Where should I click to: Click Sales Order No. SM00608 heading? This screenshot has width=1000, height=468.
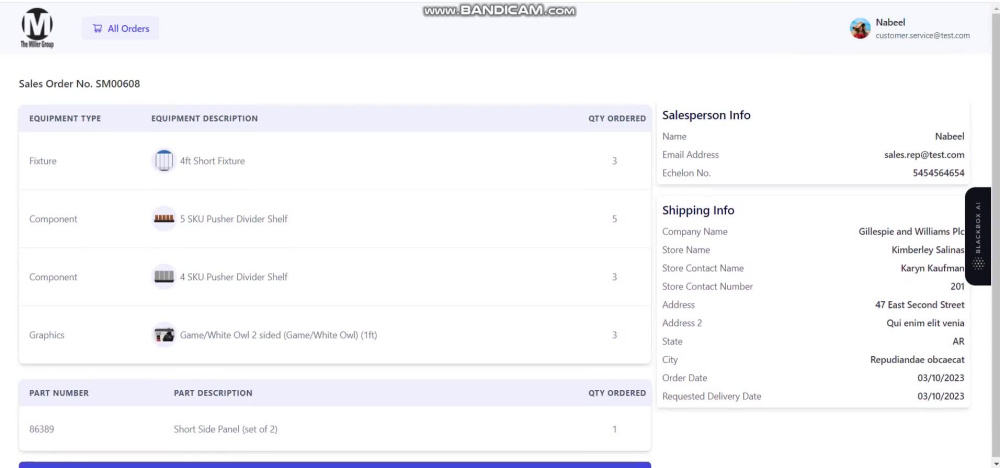pyautogui.click(x=79, y=84)
